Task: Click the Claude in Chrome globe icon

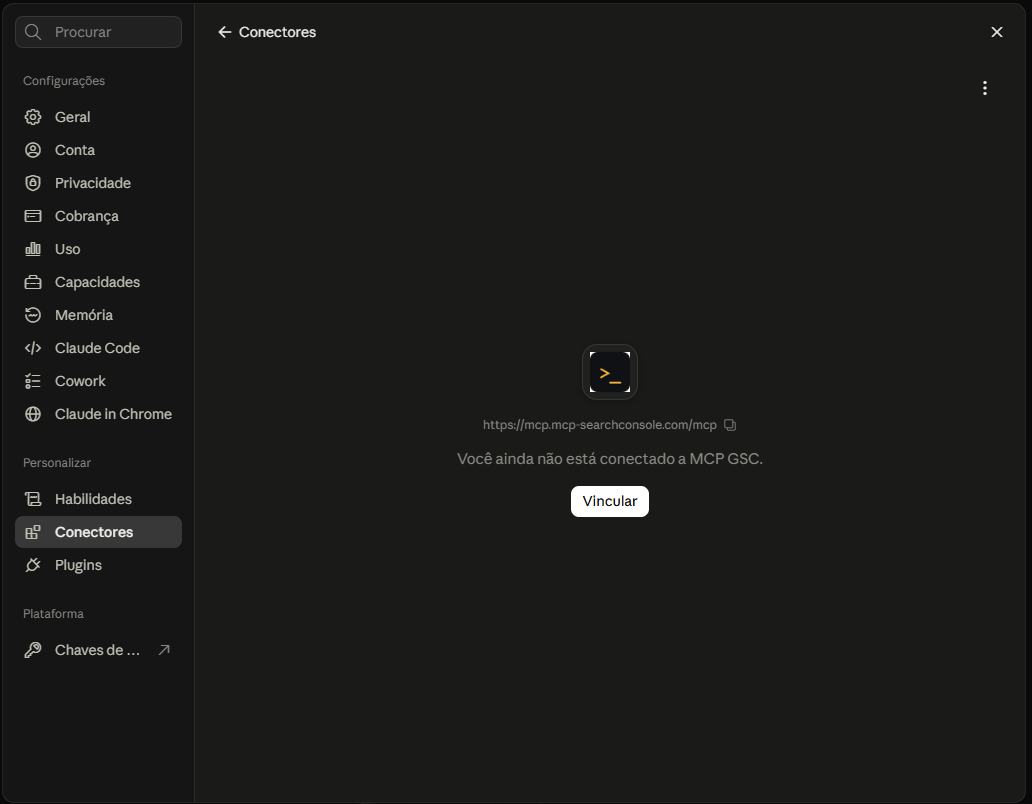Action: pyautogui.click(x=33, y=414)
